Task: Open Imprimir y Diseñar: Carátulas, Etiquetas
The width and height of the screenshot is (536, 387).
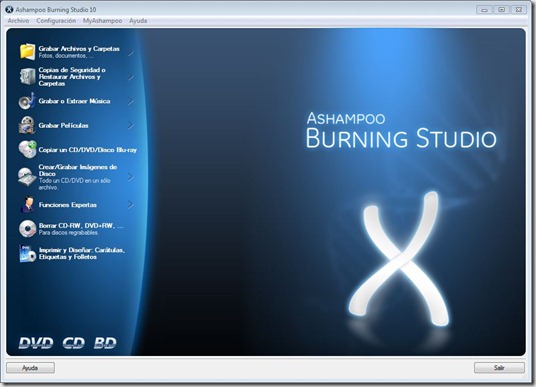Action: 82,253
